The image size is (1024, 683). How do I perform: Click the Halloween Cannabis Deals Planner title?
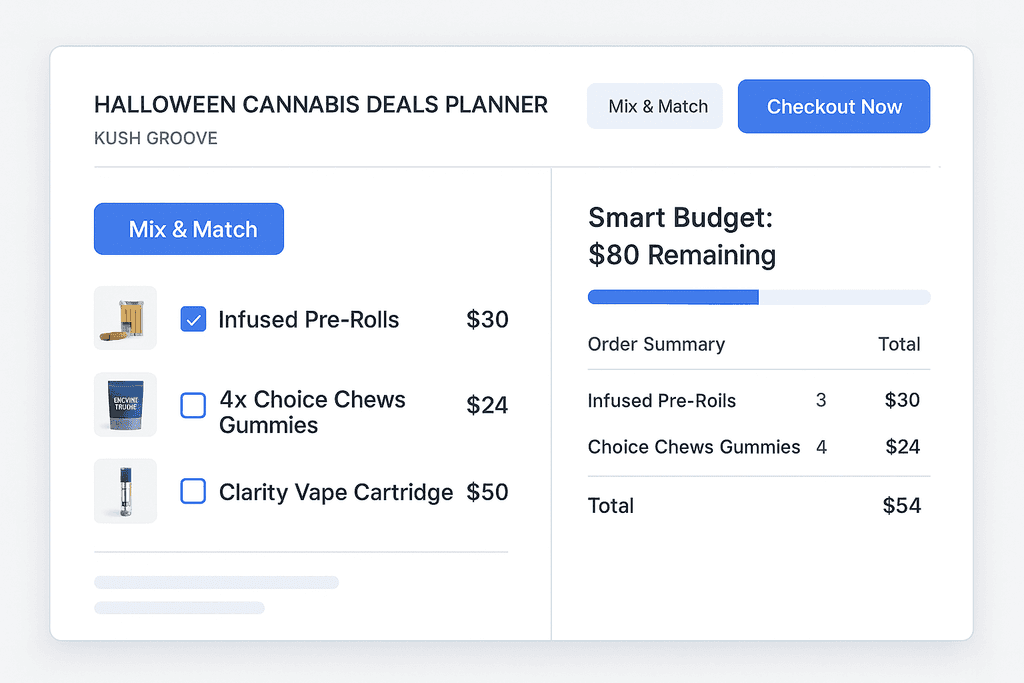pos(320,105)
